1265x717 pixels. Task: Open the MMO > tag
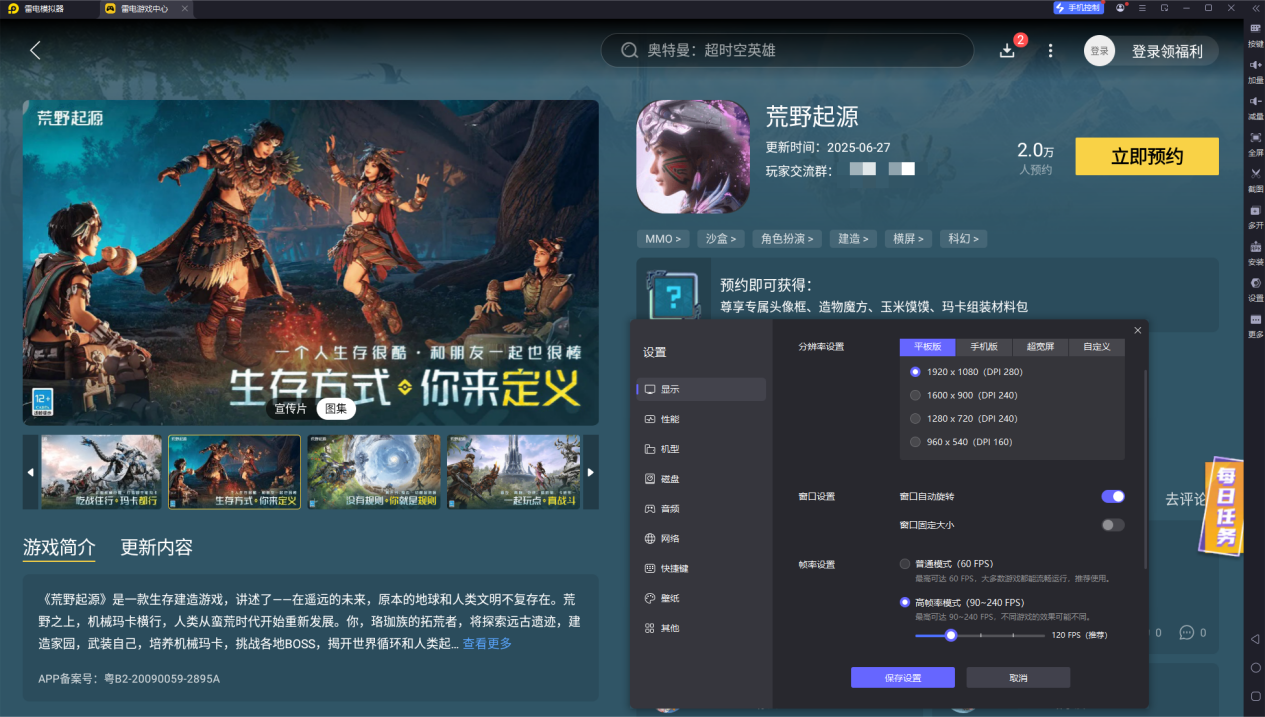(x=664, y=239)
